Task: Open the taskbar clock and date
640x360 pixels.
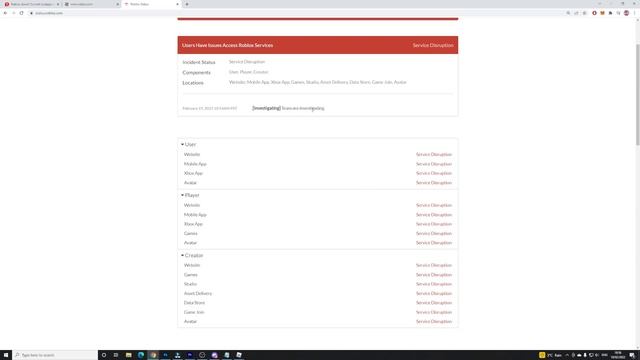Action: pyautogui.click(x=618, y=355)
